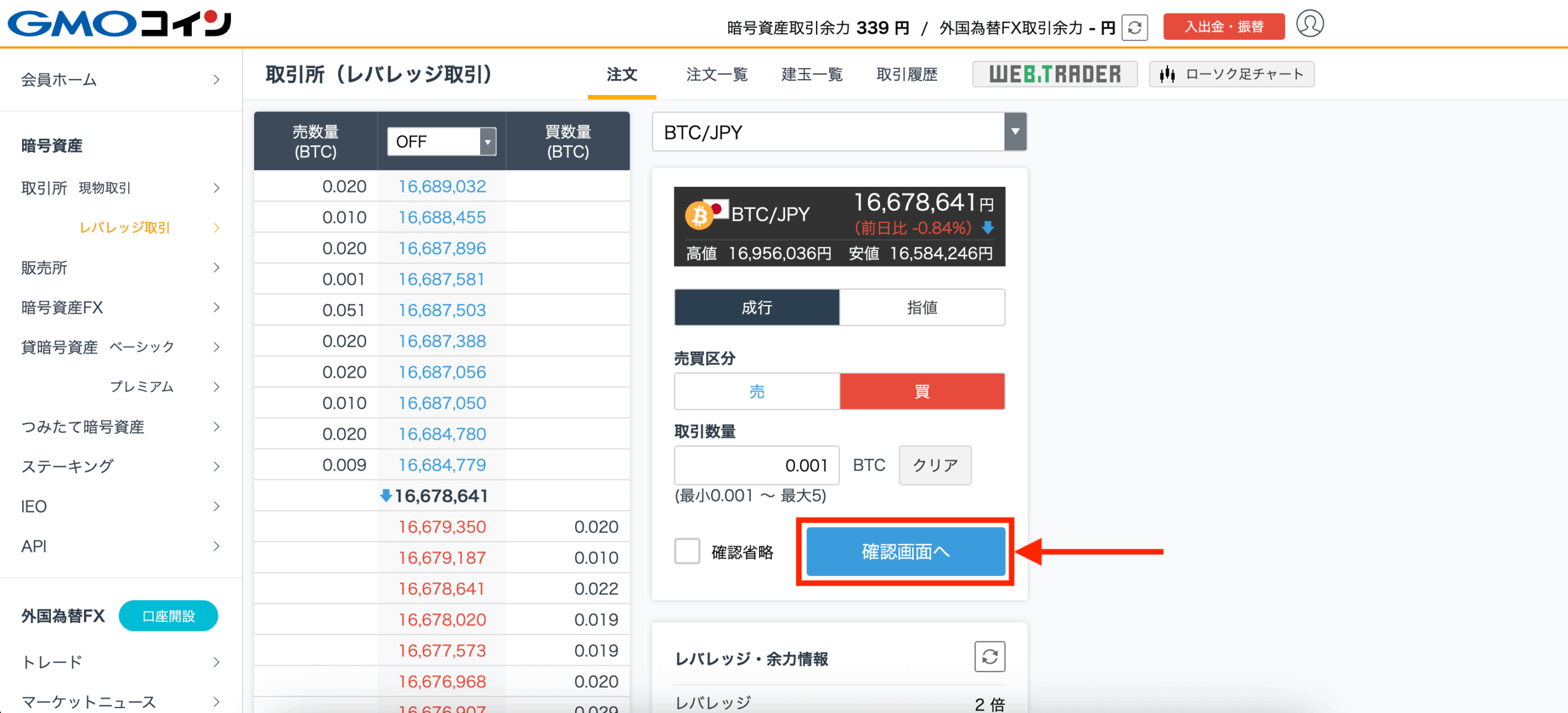This screenshot has height=713, width=1568.
Task: Open the candlestick chart button
Action: coord(1231,74)
